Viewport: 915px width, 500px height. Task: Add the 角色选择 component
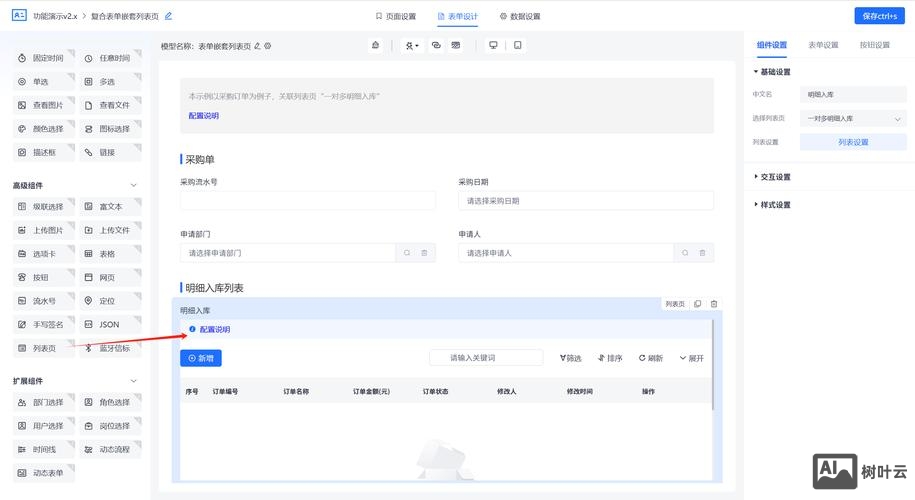[110, 402]
